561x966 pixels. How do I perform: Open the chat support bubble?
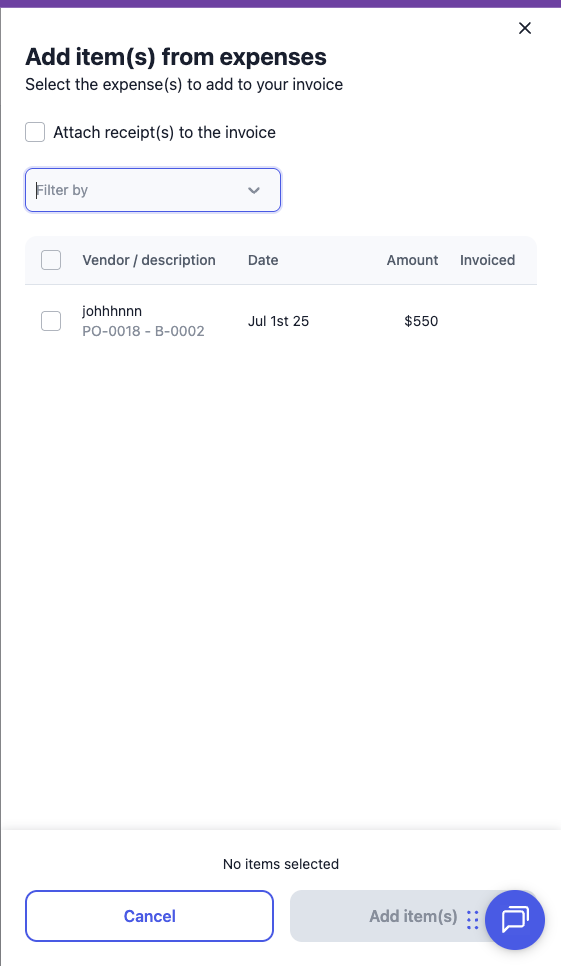tap(515, 919)
